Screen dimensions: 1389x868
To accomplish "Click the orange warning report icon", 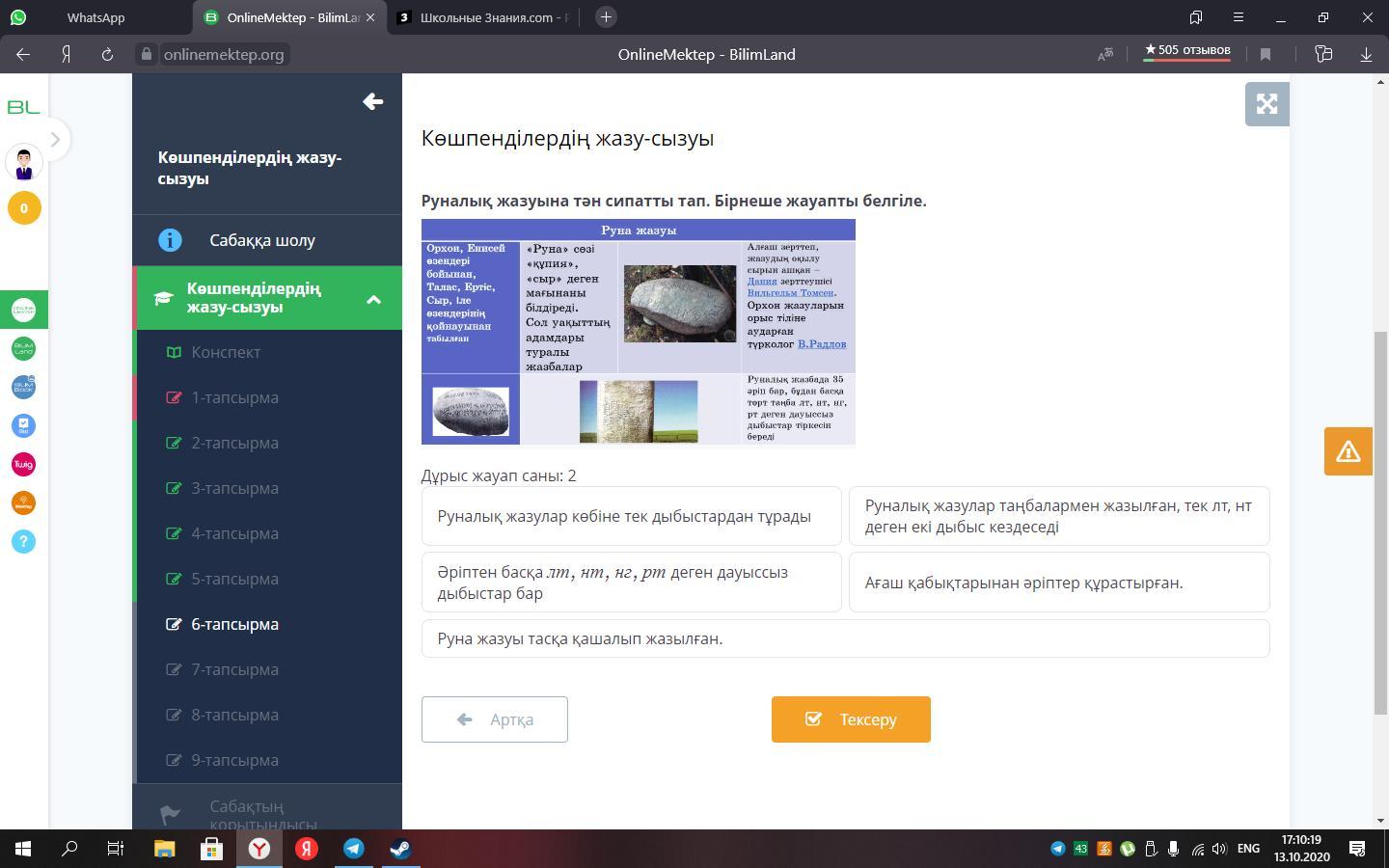I will point(1348,451).
